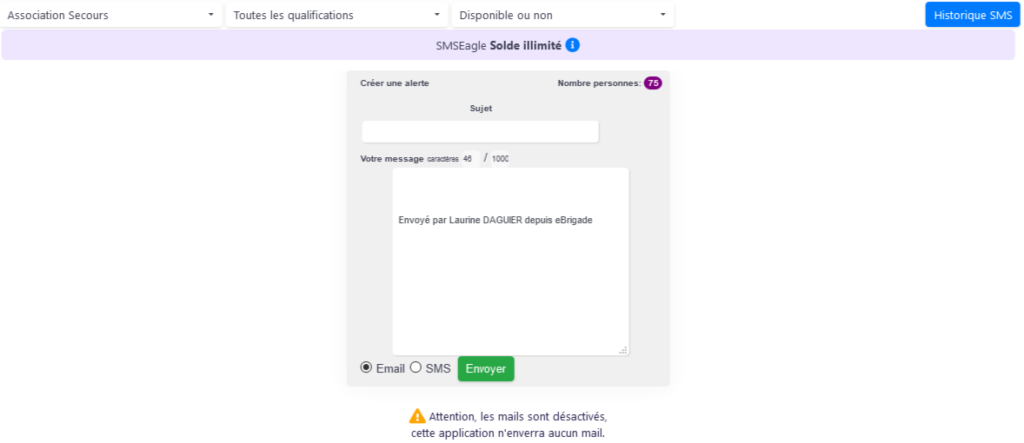Click the Historique SMS button
Viewport: 1024px width, 443px height.
pyautogui.click(x=972, y=15)
